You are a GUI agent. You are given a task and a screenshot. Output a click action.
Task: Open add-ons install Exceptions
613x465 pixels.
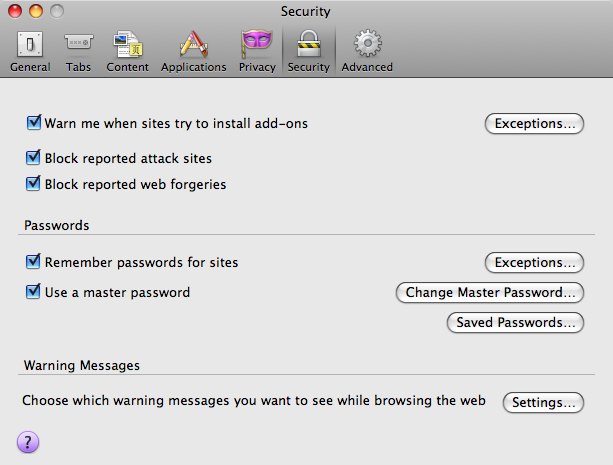(x=534, y=124)
